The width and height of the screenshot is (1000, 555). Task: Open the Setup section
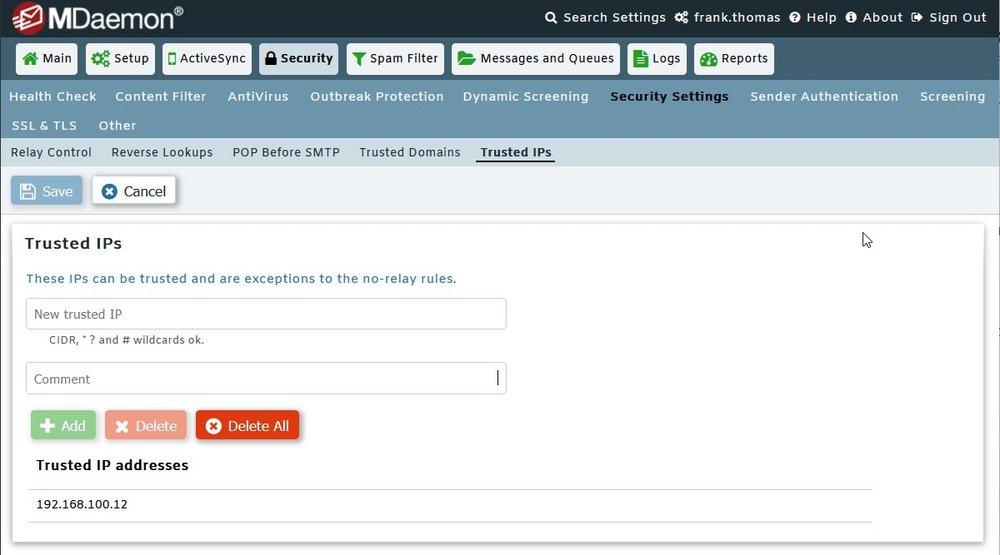click(x=121, y=59)
